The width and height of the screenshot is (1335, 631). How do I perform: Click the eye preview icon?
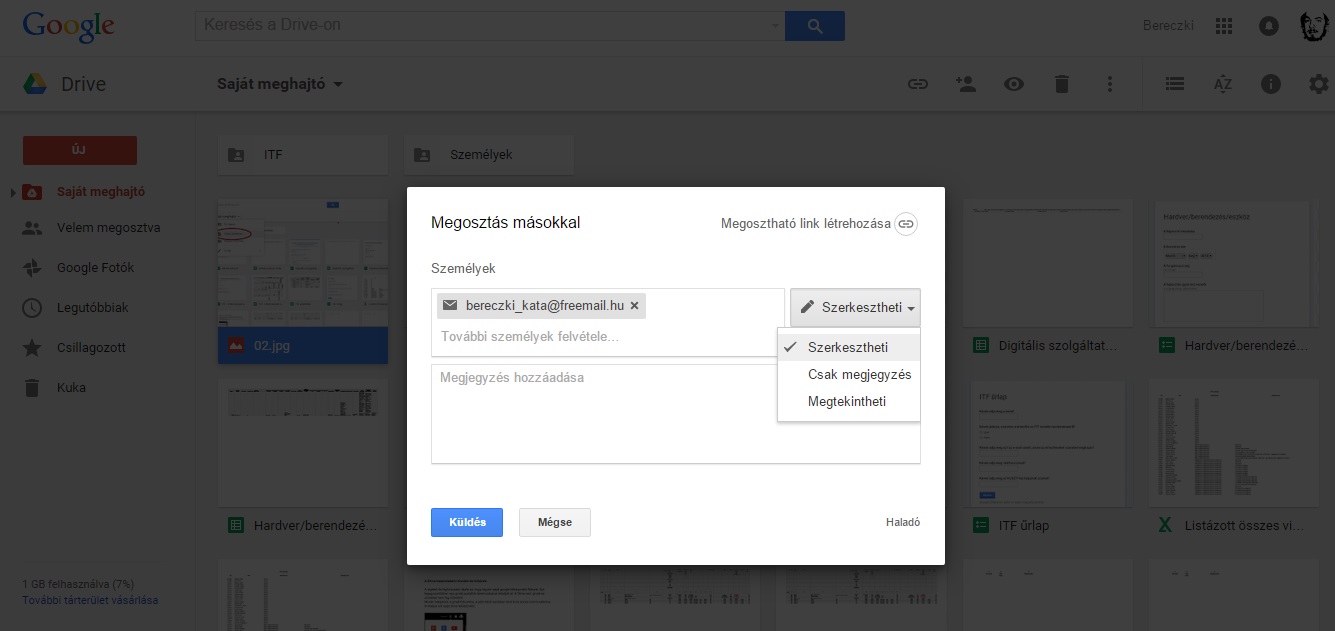click(x=1014, y=85)
